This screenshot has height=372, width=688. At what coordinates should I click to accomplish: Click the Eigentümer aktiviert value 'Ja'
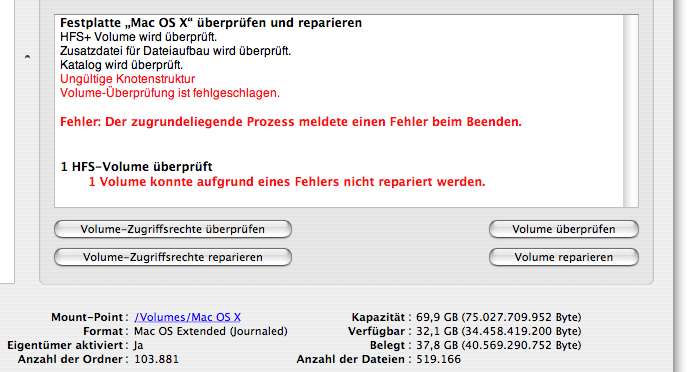tap(139, 345)
